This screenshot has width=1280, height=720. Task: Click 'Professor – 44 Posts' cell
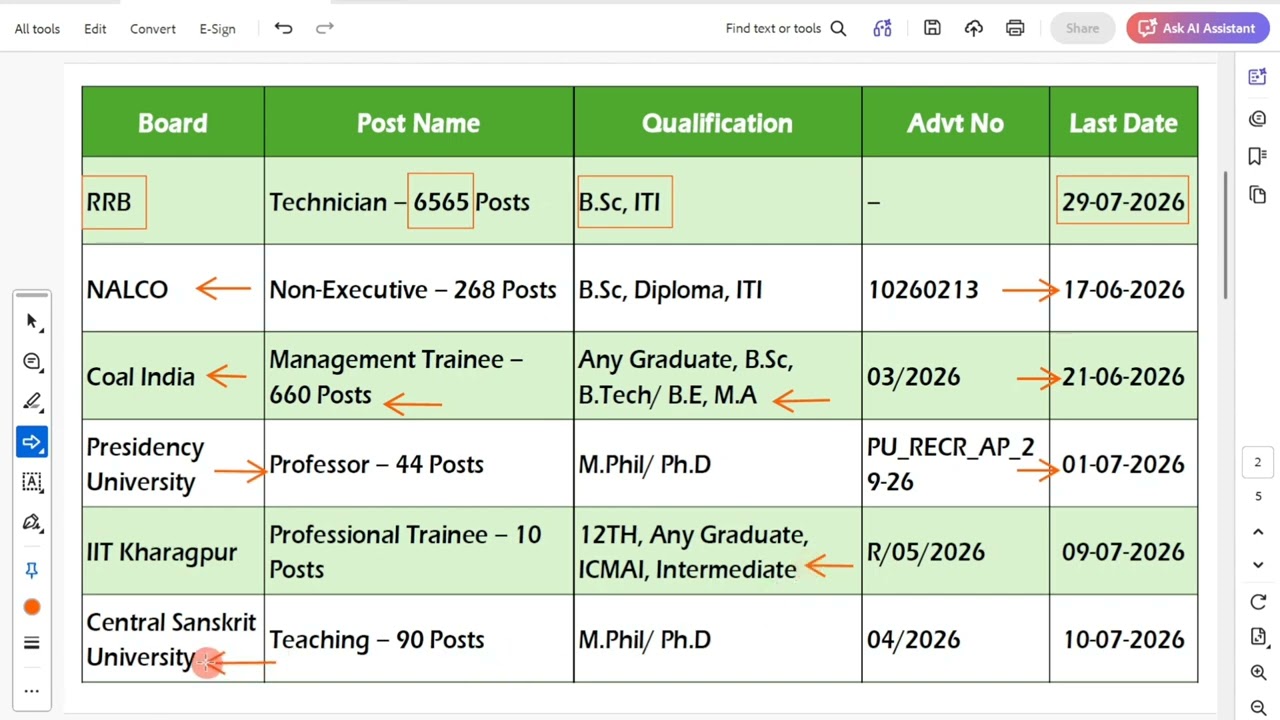419,464
